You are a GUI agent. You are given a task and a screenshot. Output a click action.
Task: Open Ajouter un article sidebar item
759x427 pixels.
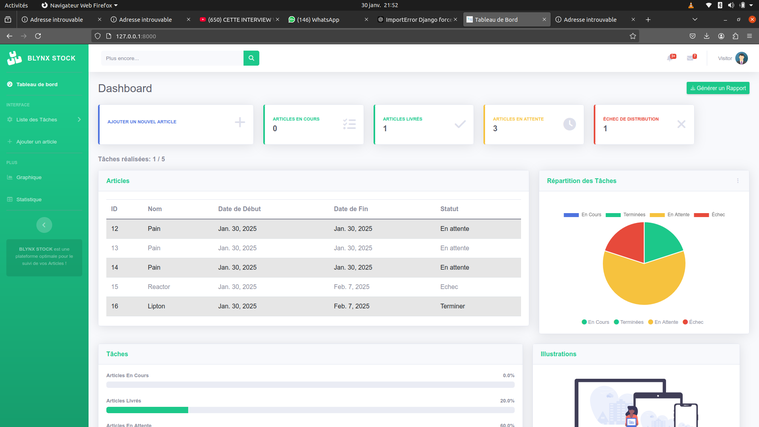pos(36,142)
